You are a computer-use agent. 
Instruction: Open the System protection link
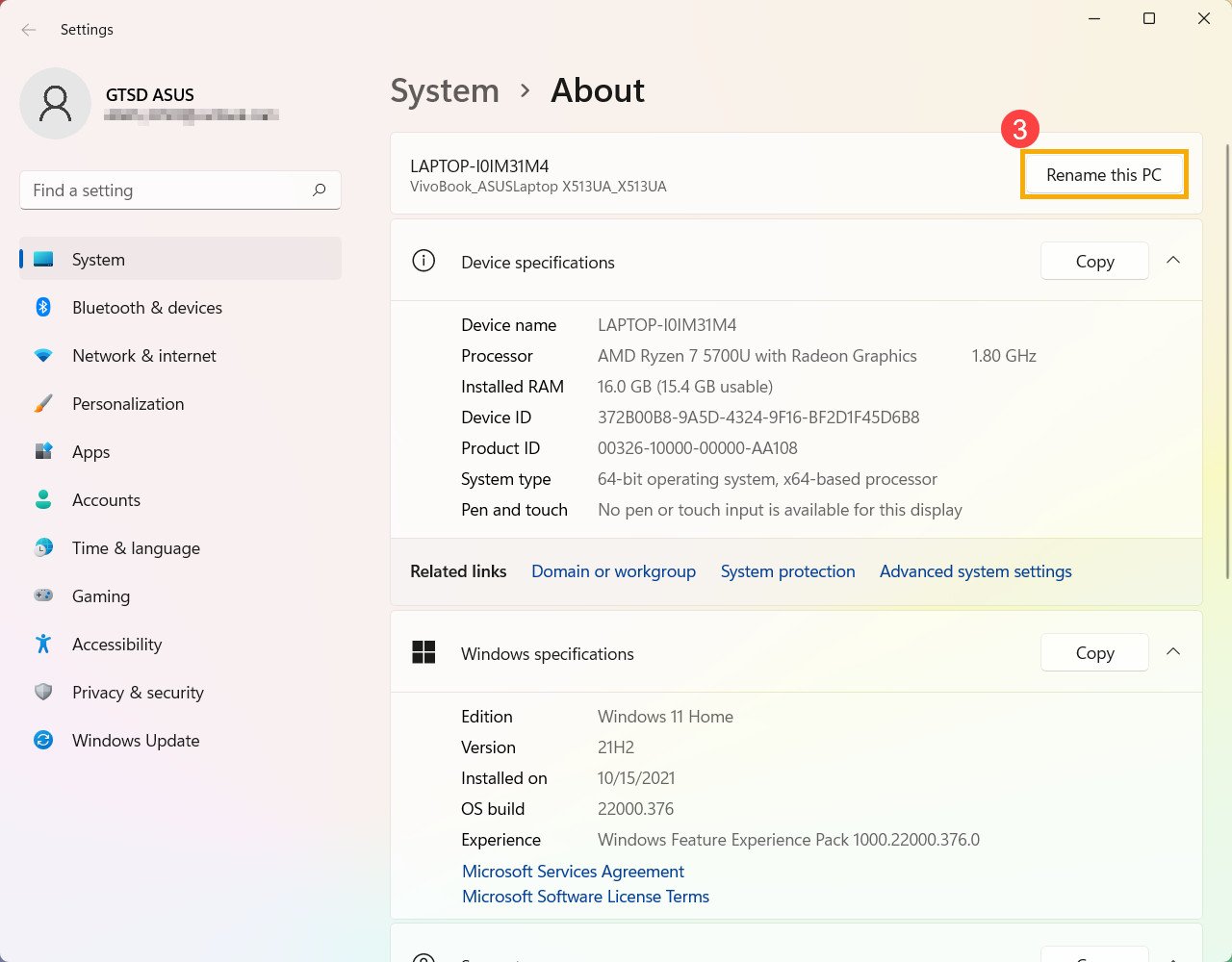787,571
